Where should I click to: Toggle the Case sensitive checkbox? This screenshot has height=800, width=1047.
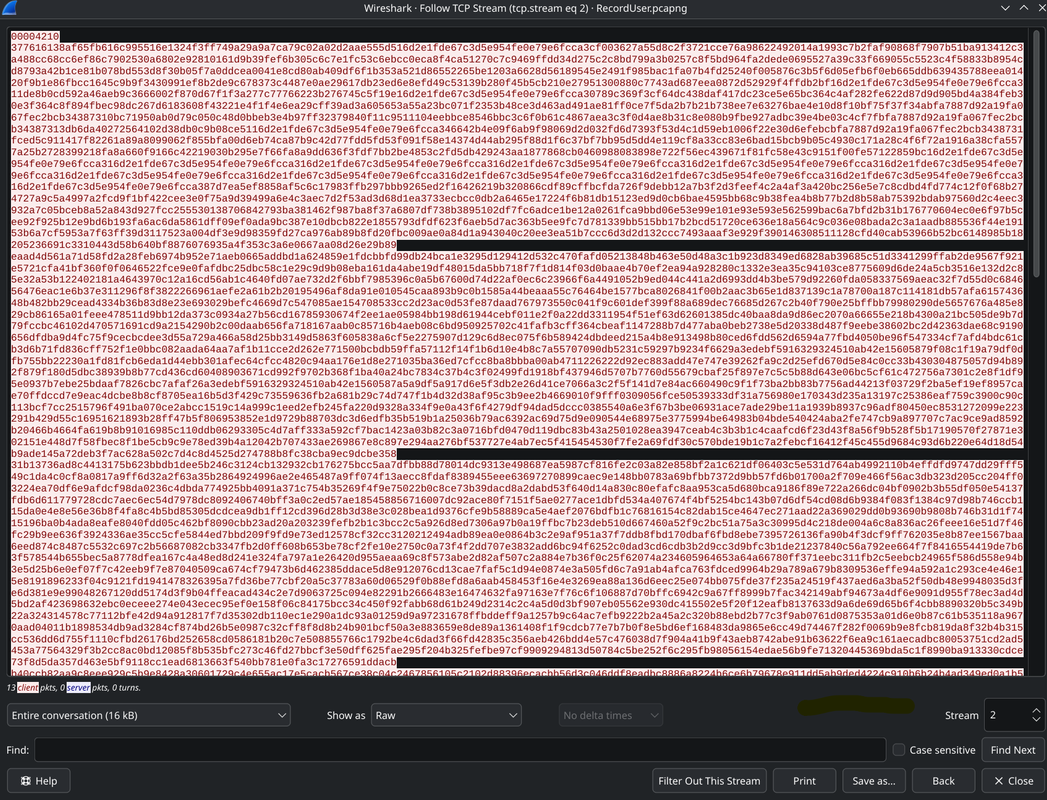click(899, 750)
